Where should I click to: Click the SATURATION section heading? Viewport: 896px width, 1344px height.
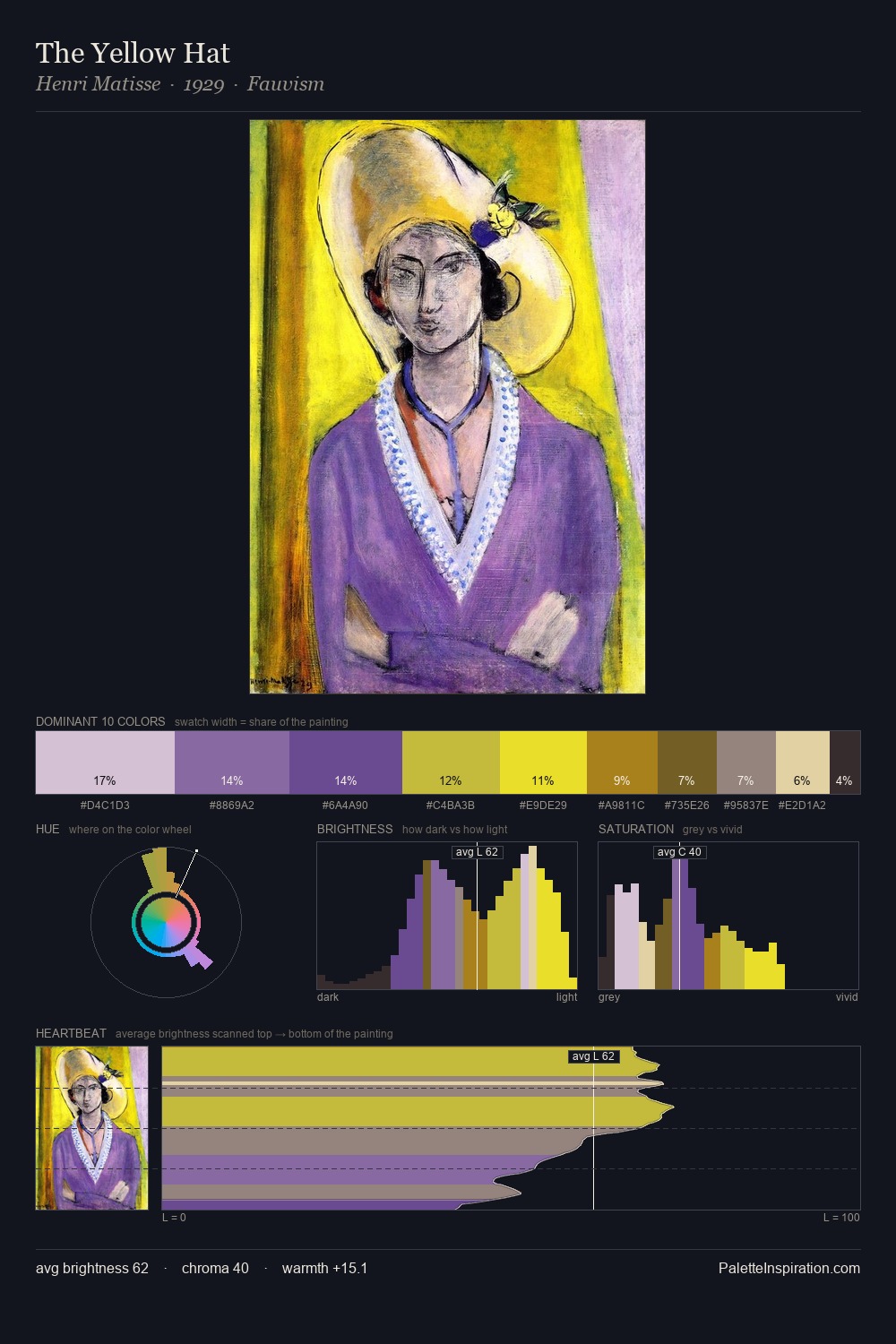(x=636, y=829)
